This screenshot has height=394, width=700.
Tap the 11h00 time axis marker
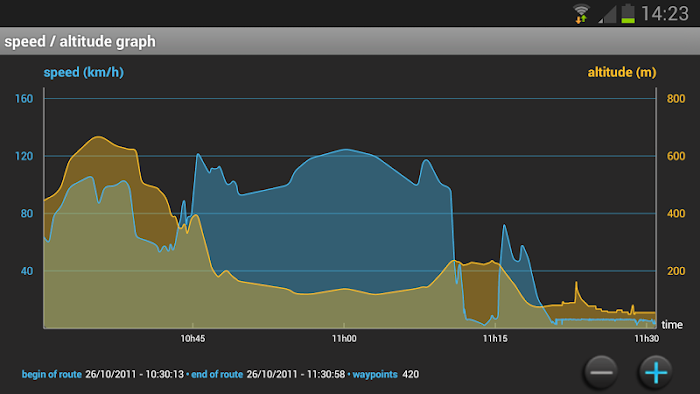coord(344,339)
